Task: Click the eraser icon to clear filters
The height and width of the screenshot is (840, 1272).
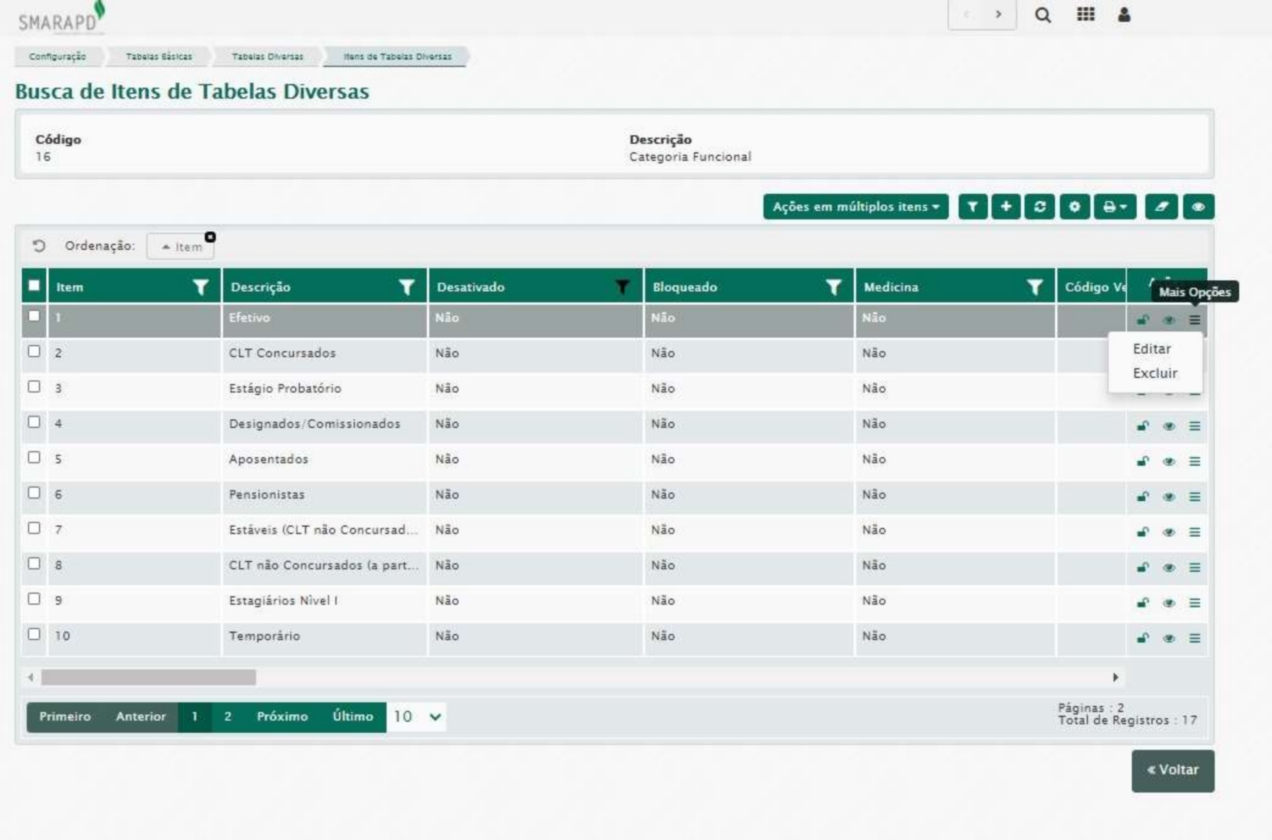Action: [x=1162, y=206]
